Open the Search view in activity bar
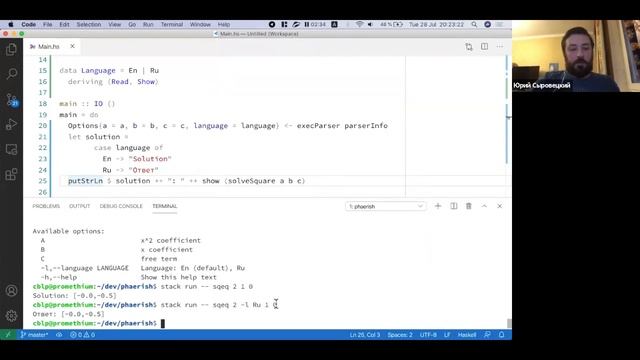Image resolution: width=640 pixels, height=360 pixels. 11,74
